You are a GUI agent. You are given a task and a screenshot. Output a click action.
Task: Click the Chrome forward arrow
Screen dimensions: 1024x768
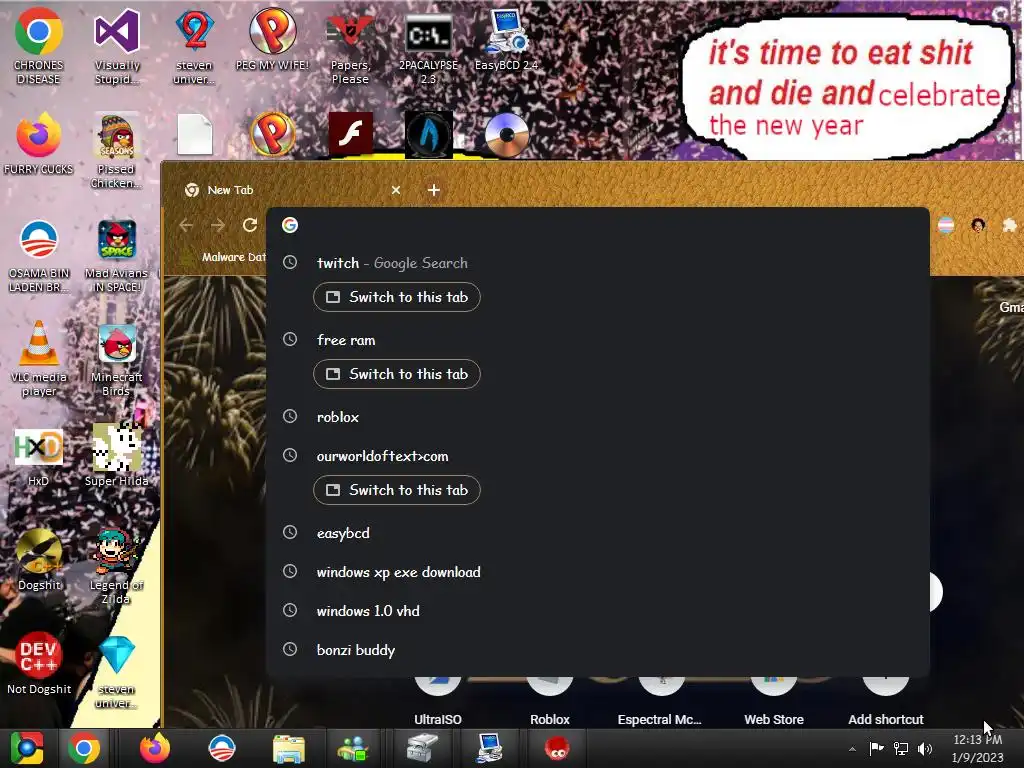(217, 225)
